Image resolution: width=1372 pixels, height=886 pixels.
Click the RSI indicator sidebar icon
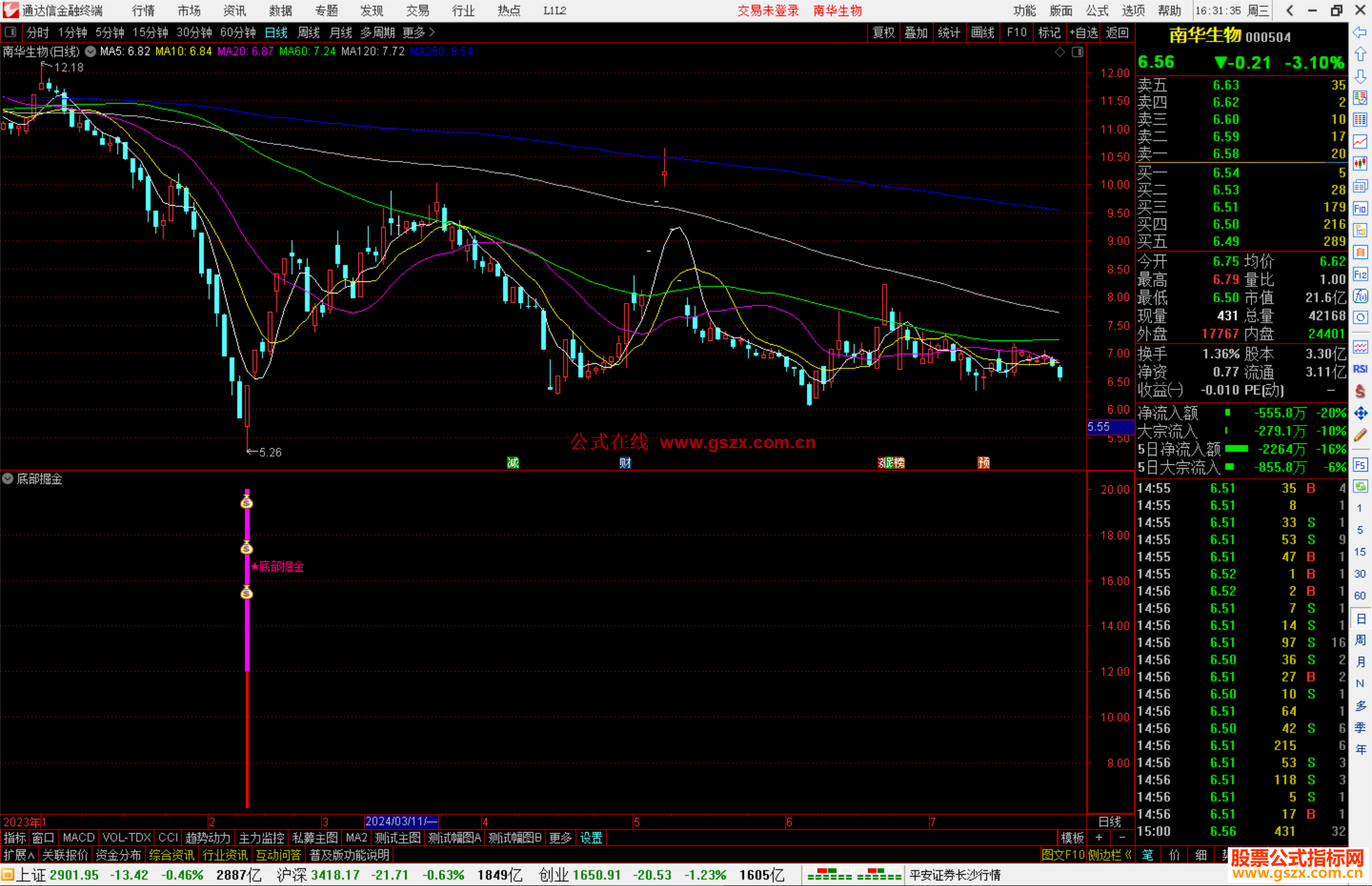[x=1360, y=369]
